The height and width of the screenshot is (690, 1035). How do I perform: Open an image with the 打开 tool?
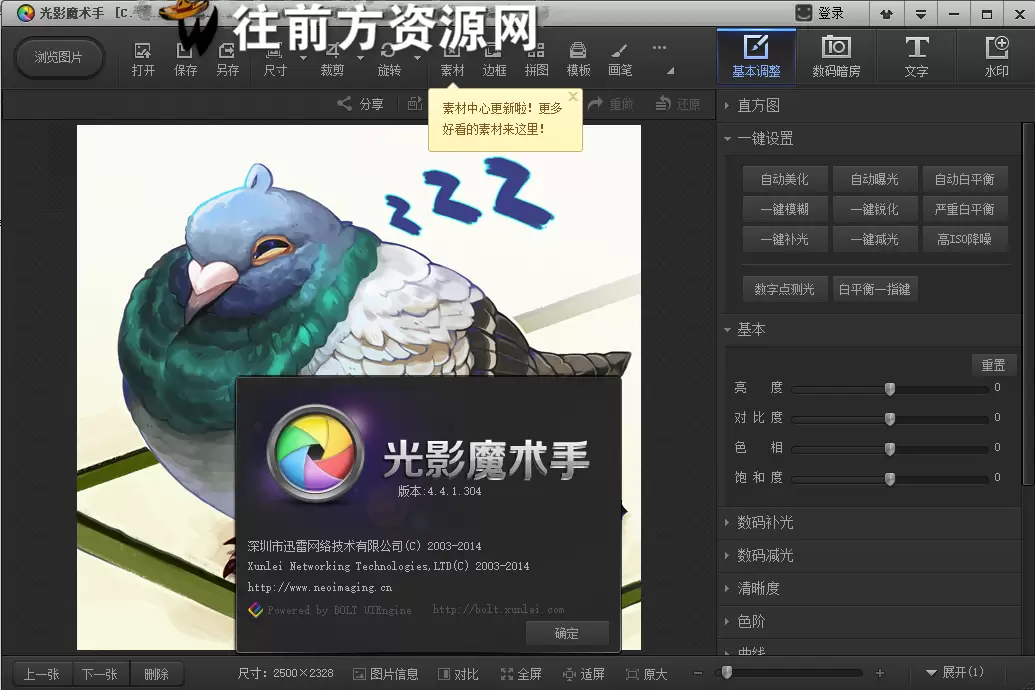[x=143, y=59]
